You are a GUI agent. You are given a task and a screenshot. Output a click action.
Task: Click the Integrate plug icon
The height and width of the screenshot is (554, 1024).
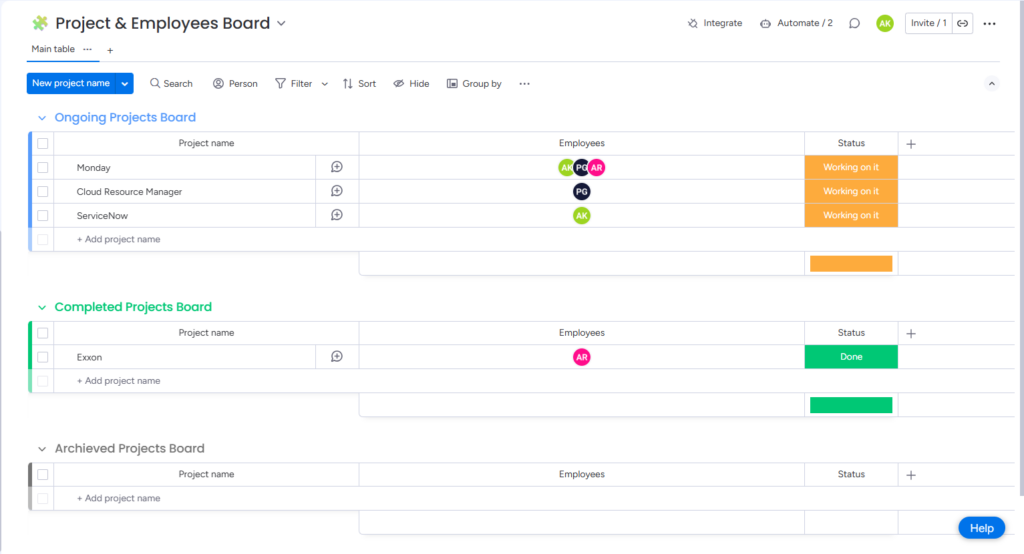click(x=693, y=23)
